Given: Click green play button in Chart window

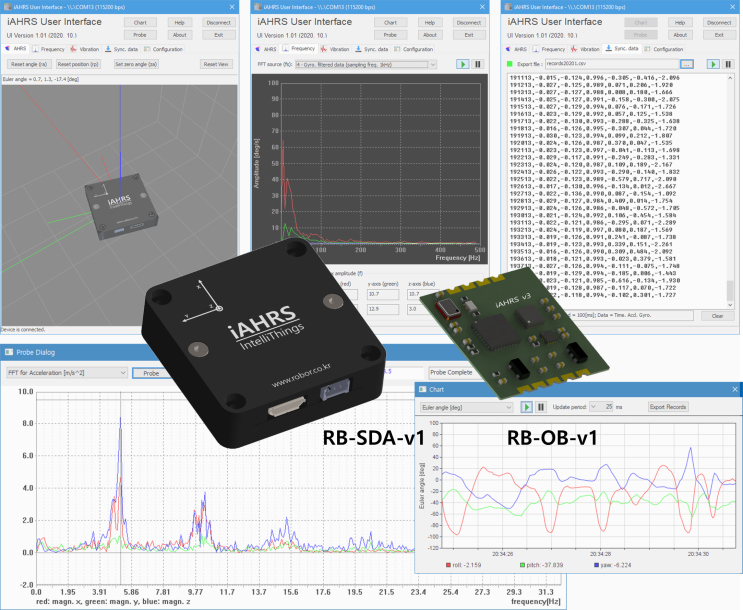Looking at the screenshot, I should (x=526, y=407).
